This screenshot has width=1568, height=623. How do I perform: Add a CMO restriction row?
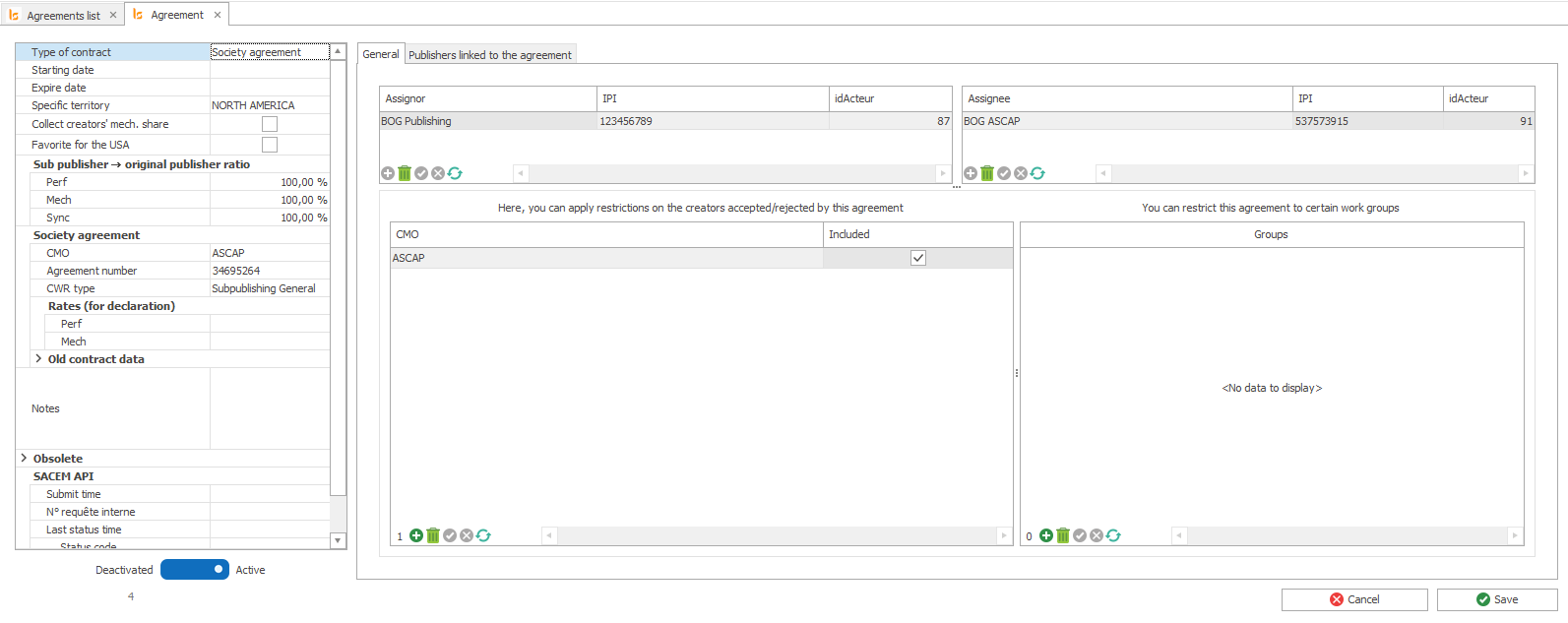pos(416,535)
